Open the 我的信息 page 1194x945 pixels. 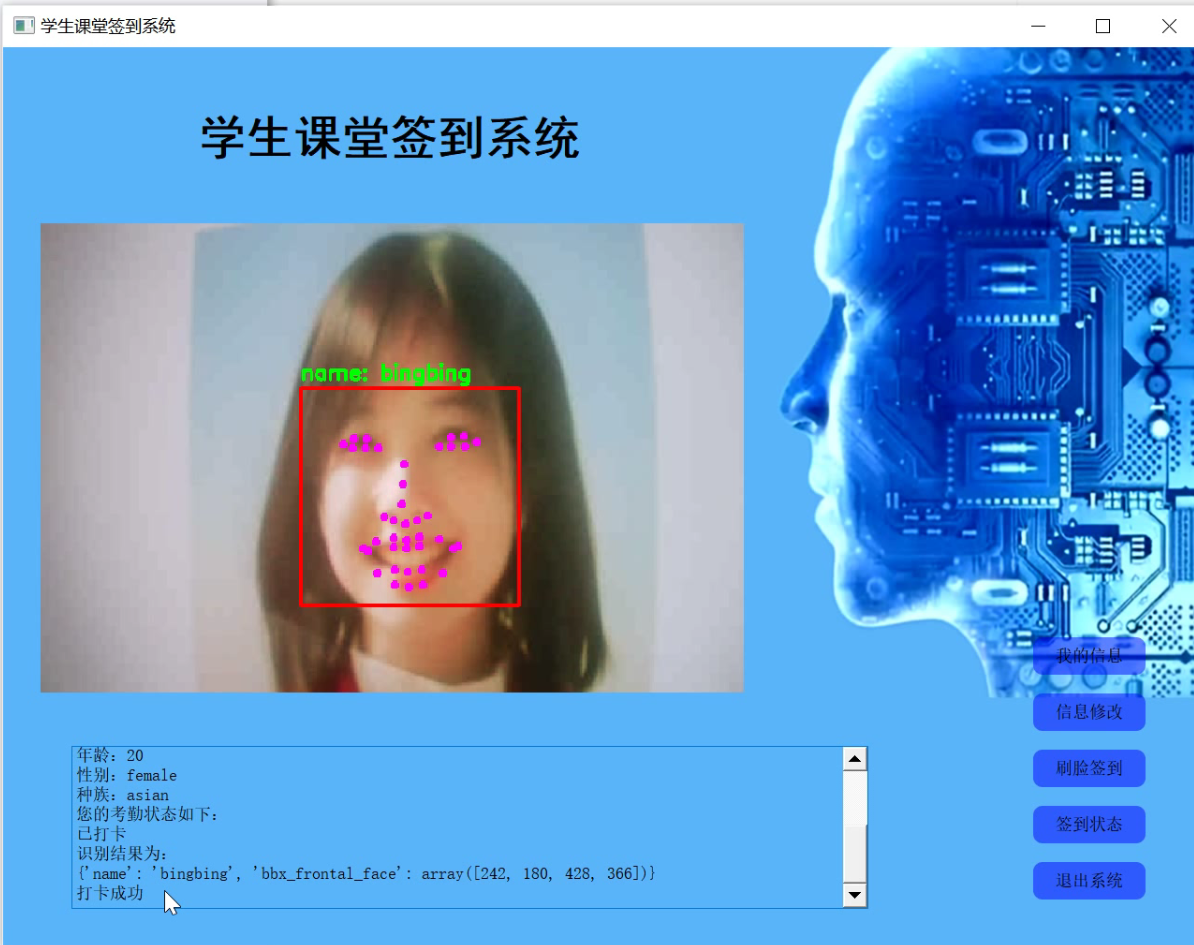coord(1089,656)
